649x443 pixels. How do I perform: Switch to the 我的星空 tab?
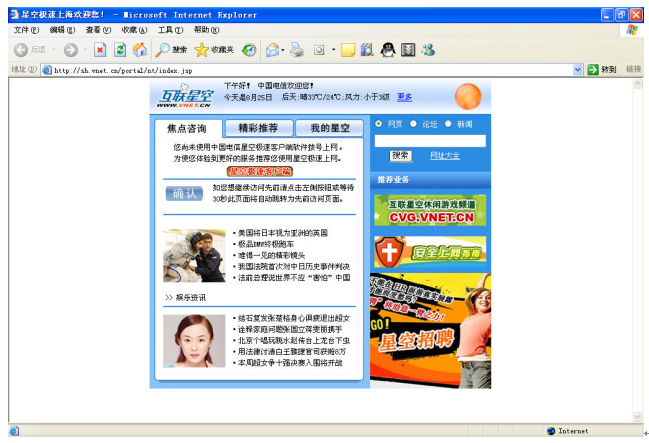(x=330, y=128)
